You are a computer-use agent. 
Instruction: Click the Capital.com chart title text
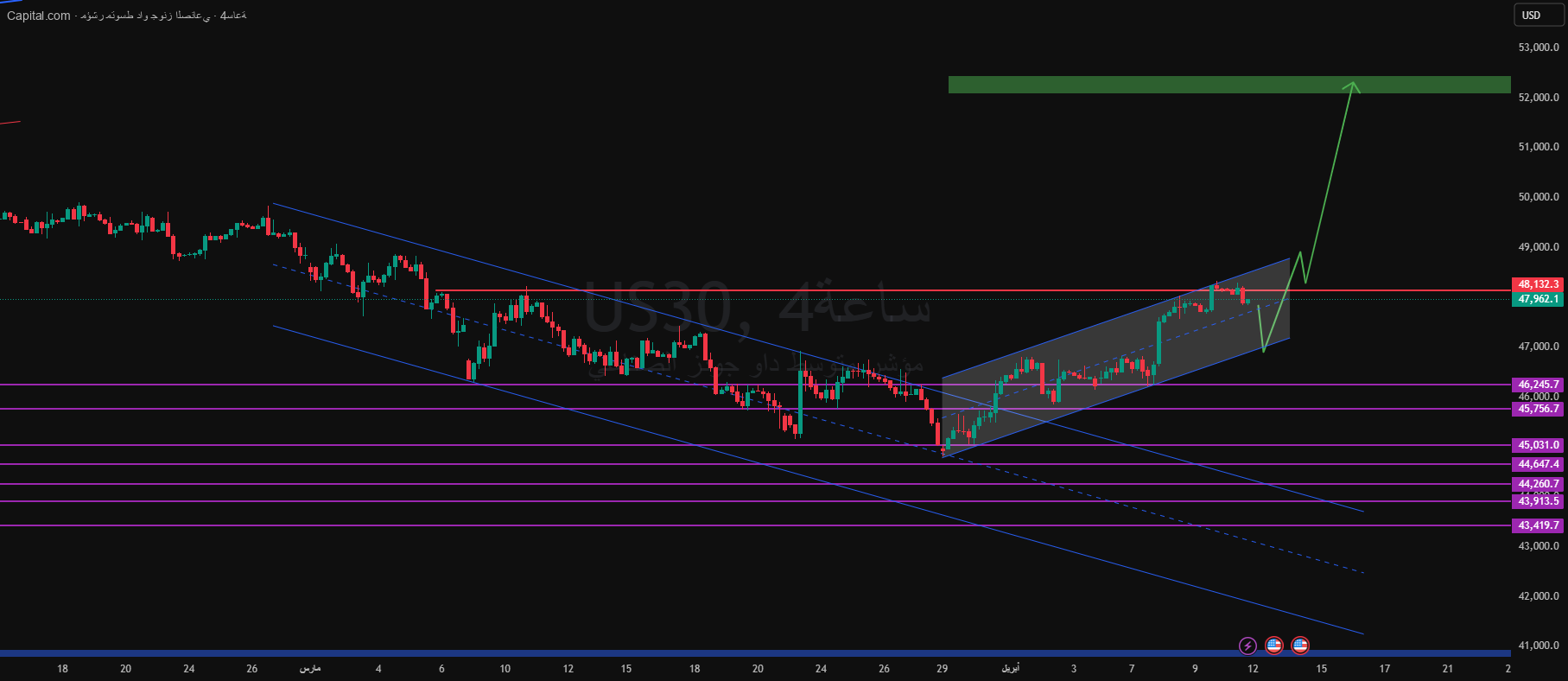point(39,16)
